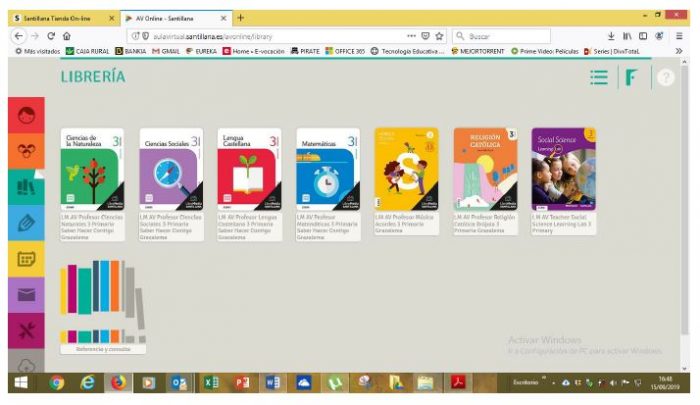Click the Buscar search field
This screenshot has width=700, height=405.
pos(501,36)
